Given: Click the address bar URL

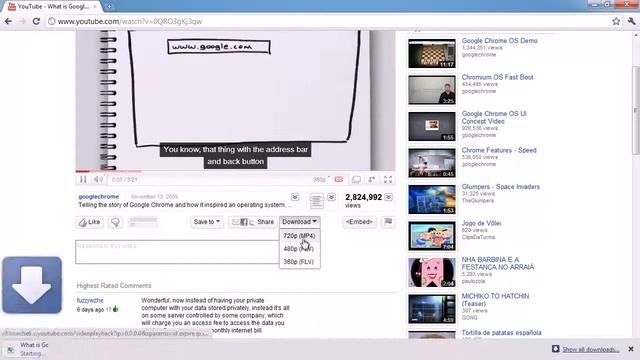Looking at the screenshot, I should point(130,21).
